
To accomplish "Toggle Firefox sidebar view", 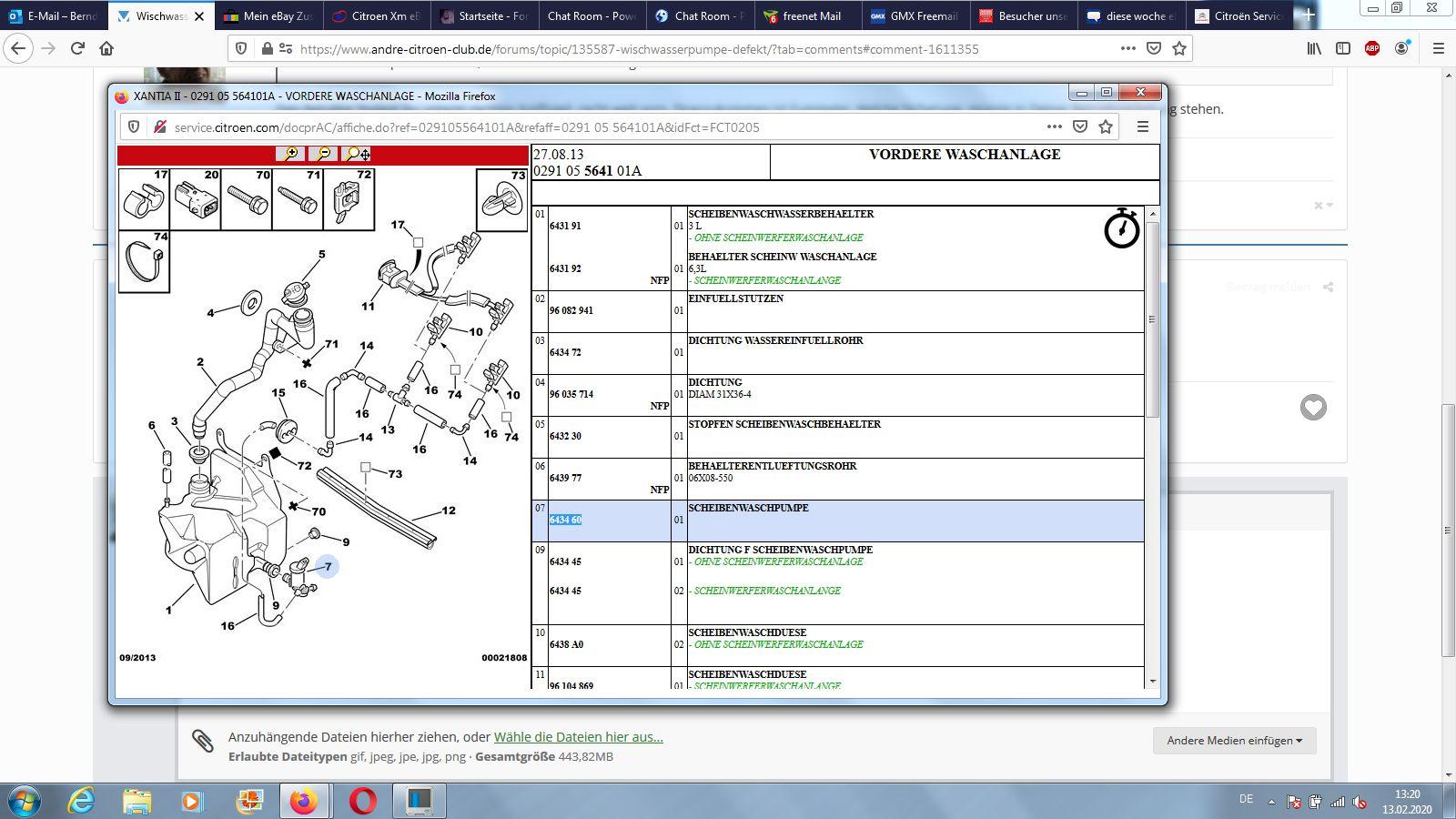I will (x=1343, y=48).
